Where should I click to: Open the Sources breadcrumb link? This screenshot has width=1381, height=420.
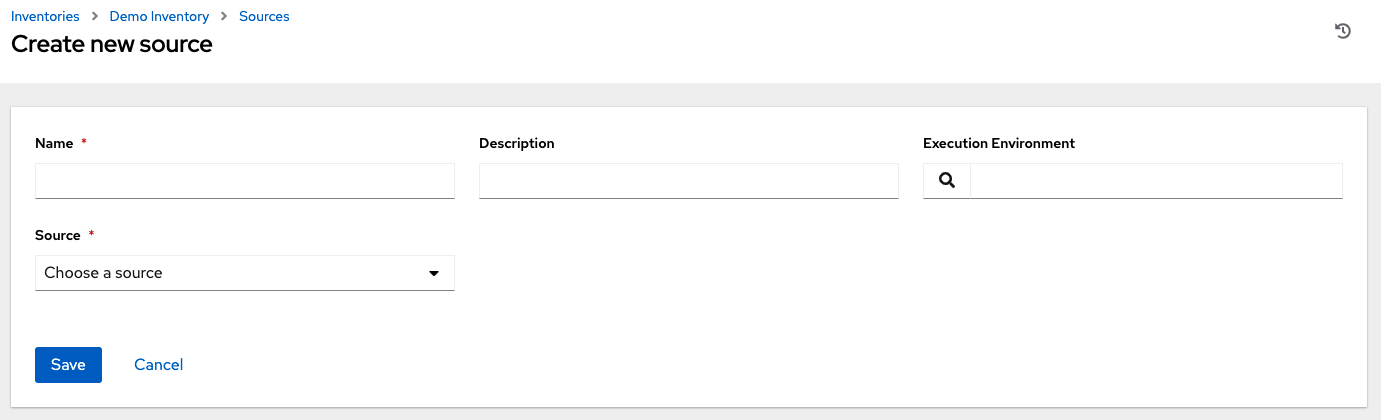click(x=264, y=17)
